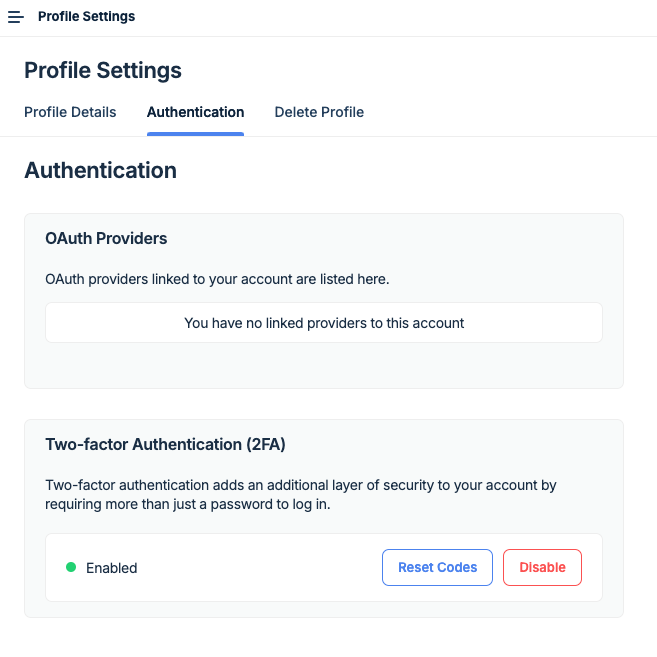Image resolution: width=657 pixels, height=657 pixels.
Task: Click the Authentication section heading
Action: 100,170
